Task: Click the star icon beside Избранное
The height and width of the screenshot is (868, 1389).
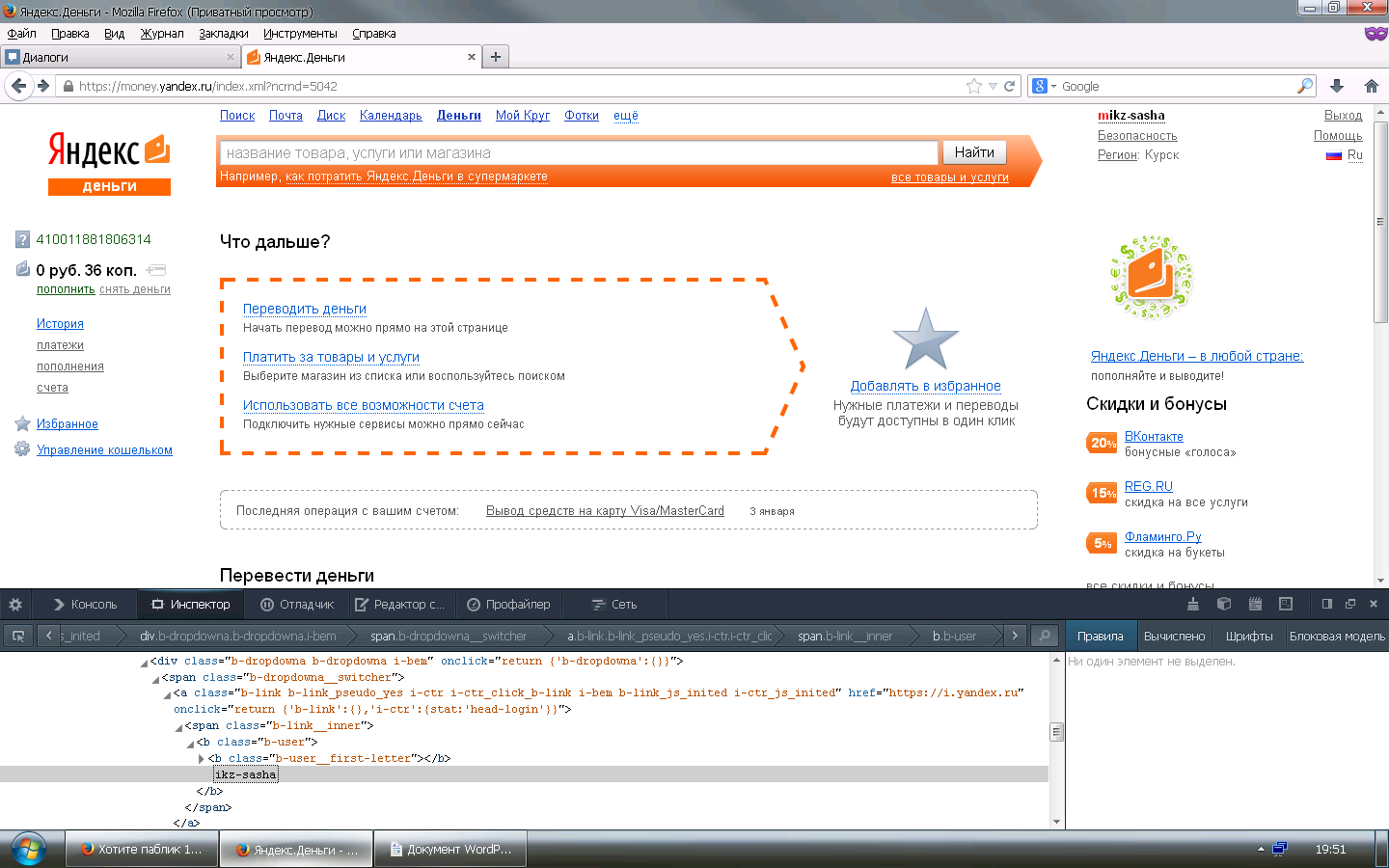Action: [x=23, y=423]
